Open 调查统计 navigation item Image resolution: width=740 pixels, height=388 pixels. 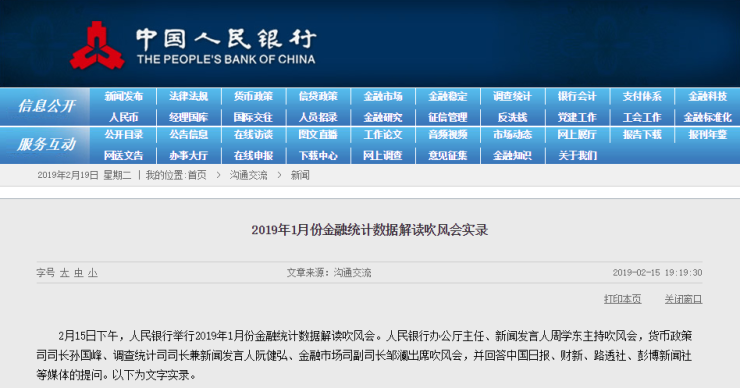pyautogui.click(x=513, y=97)
